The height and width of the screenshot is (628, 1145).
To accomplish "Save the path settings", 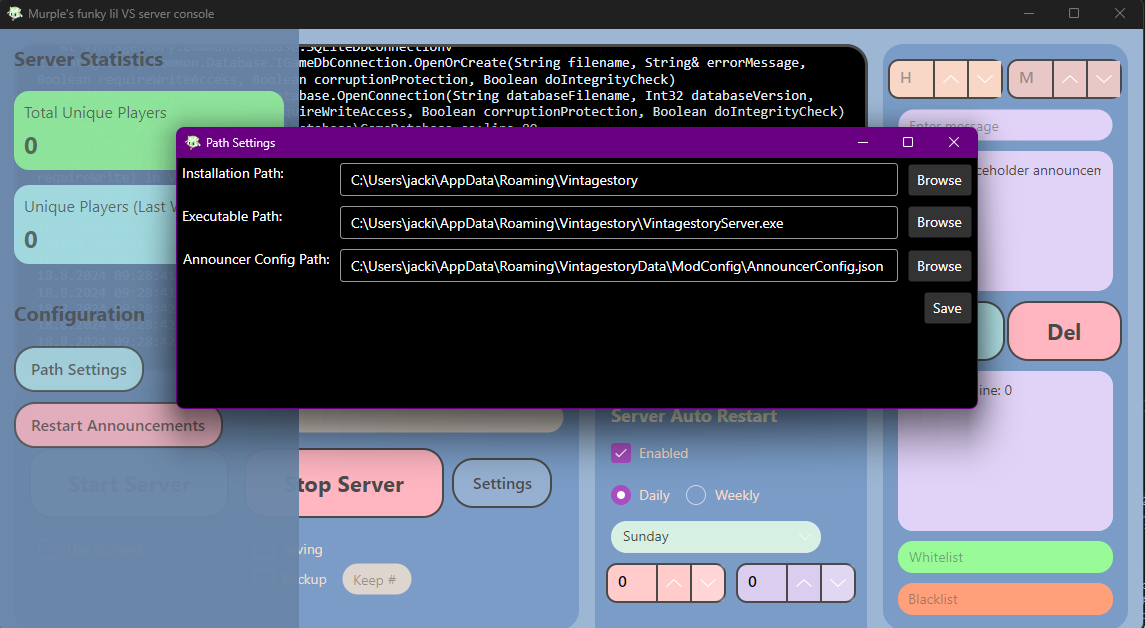I will 947,308.
